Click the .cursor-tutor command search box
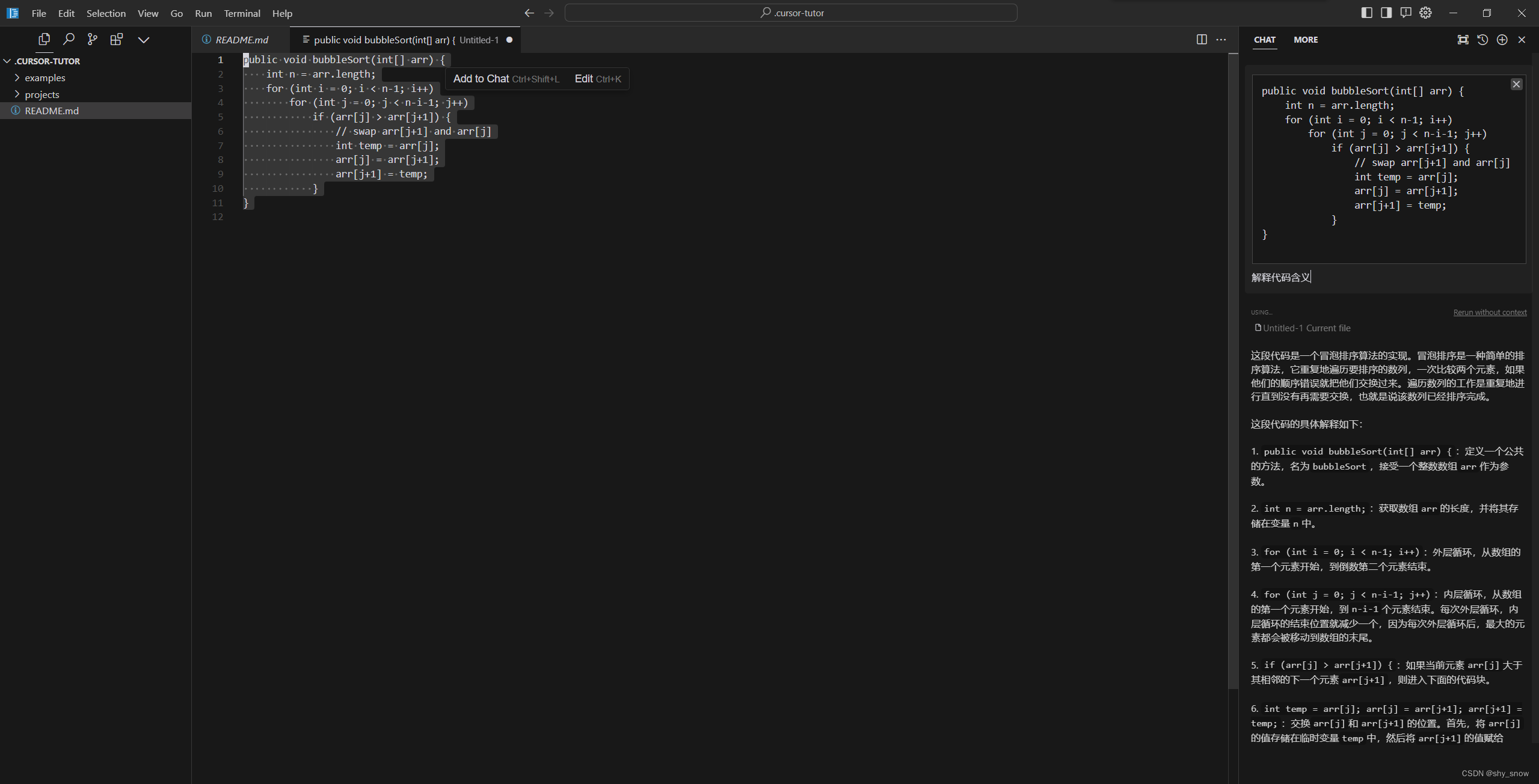The image size is (1539, 784). [791, 13]
